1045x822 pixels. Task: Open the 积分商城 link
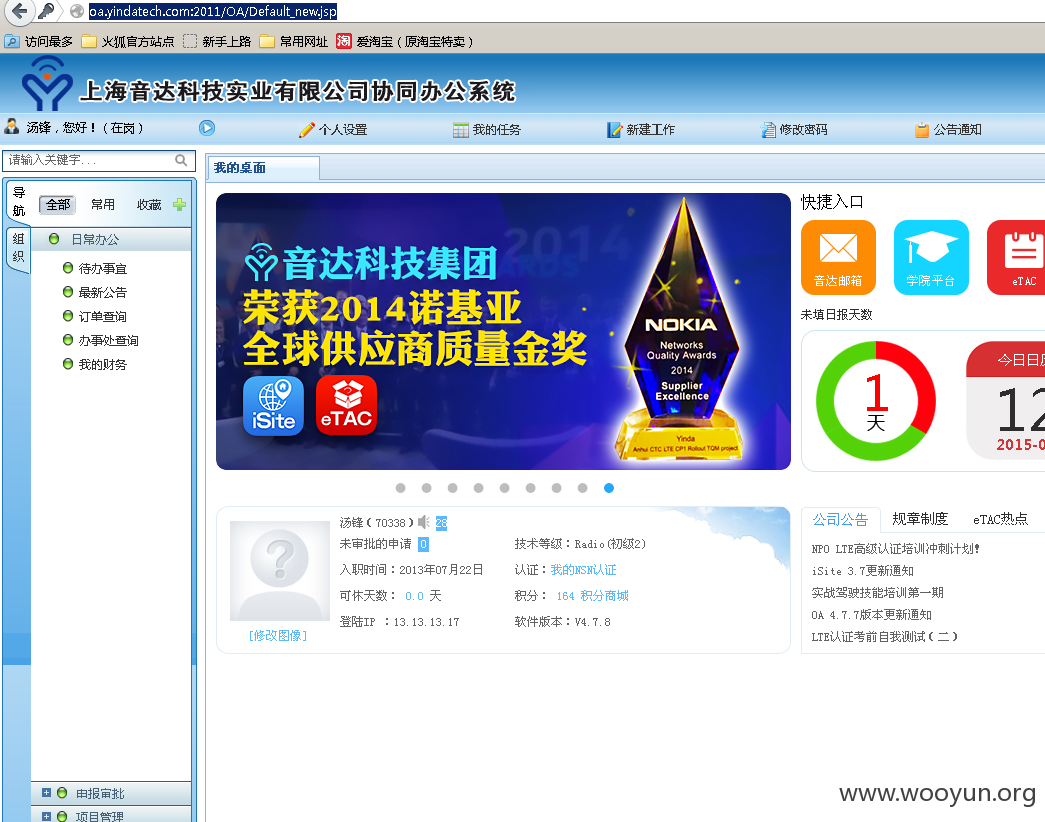[x=604, y=596]
